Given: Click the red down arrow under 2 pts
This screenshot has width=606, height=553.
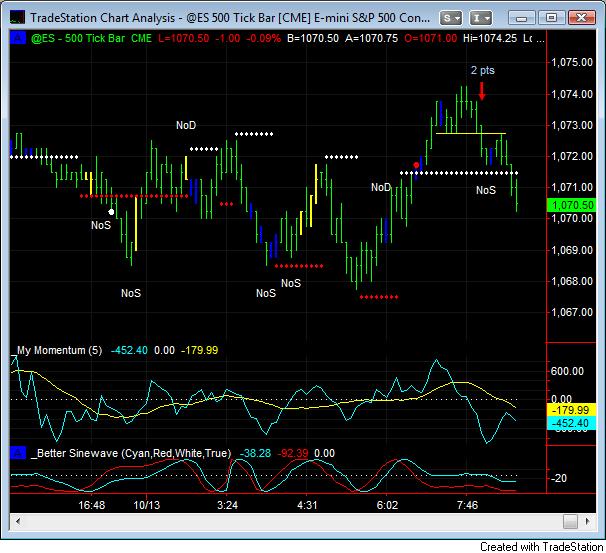Looking at the screenshot, I should [x=482, y=91].
